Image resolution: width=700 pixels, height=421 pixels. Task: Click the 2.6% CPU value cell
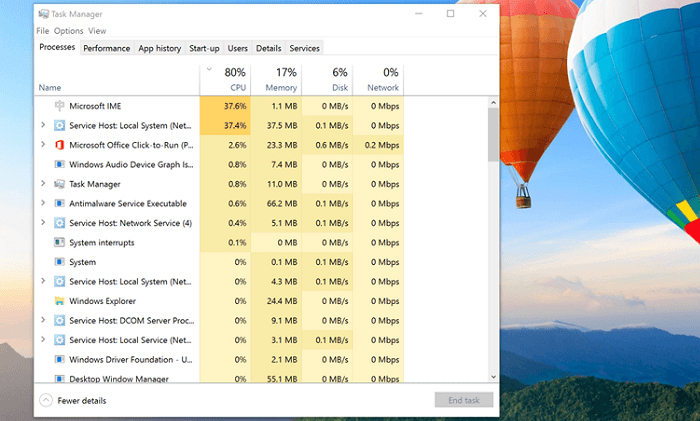[x=225, y=145]
